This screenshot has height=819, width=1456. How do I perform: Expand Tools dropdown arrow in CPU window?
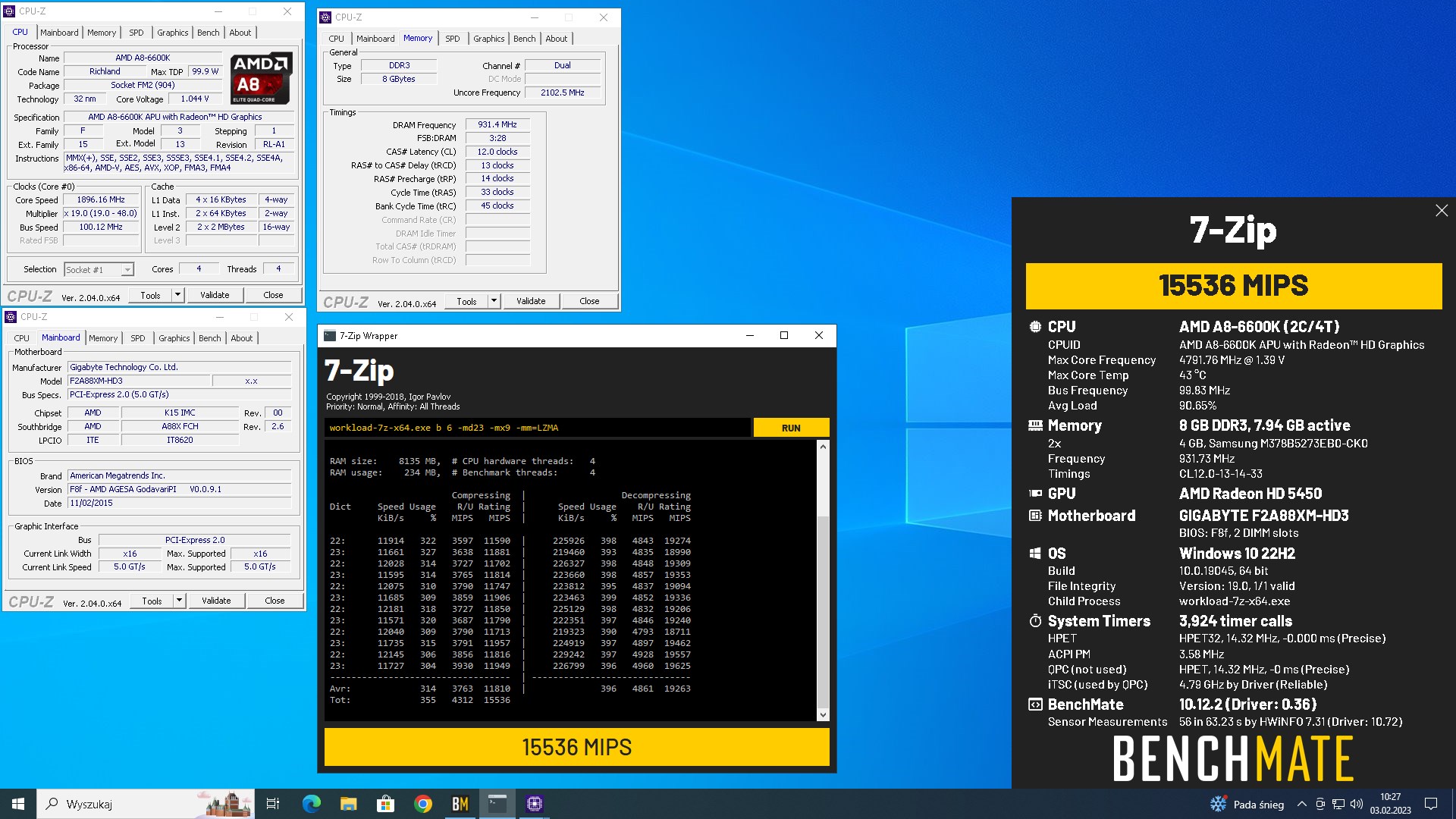point(177,295)
